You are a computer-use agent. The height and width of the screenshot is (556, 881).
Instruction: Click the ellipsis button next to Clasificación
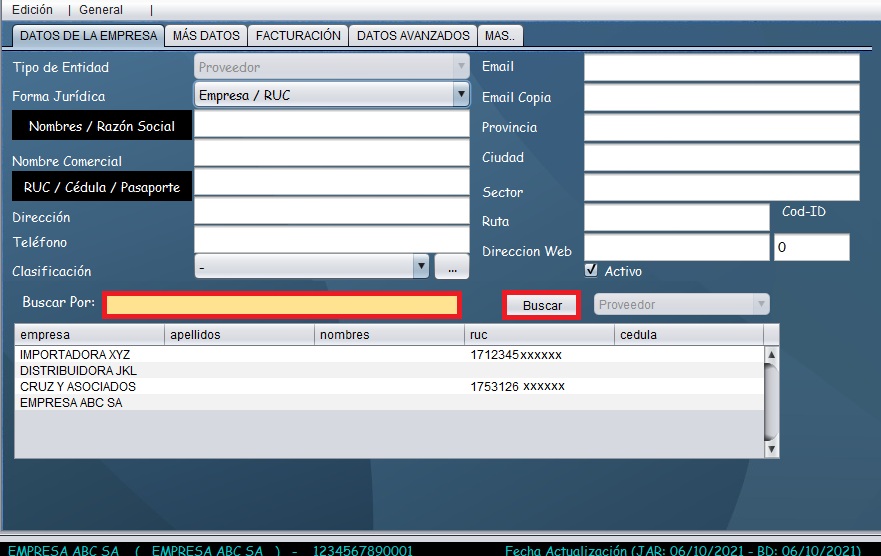(451, 267)
